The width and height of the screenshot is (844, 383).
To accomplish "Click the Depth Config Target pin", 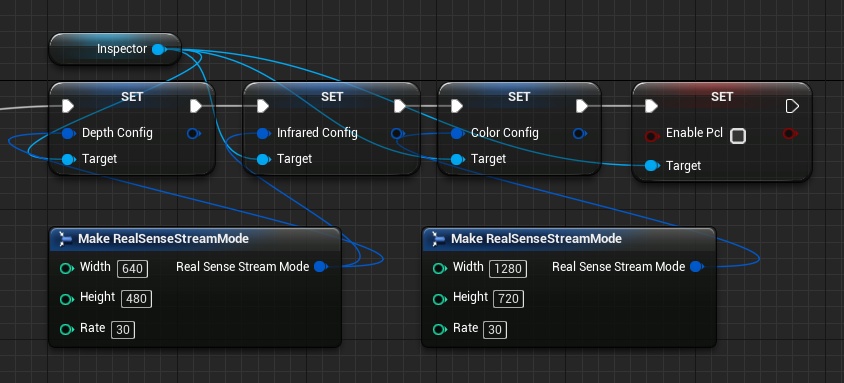I will pyautogui.click(x=68, y=159).
